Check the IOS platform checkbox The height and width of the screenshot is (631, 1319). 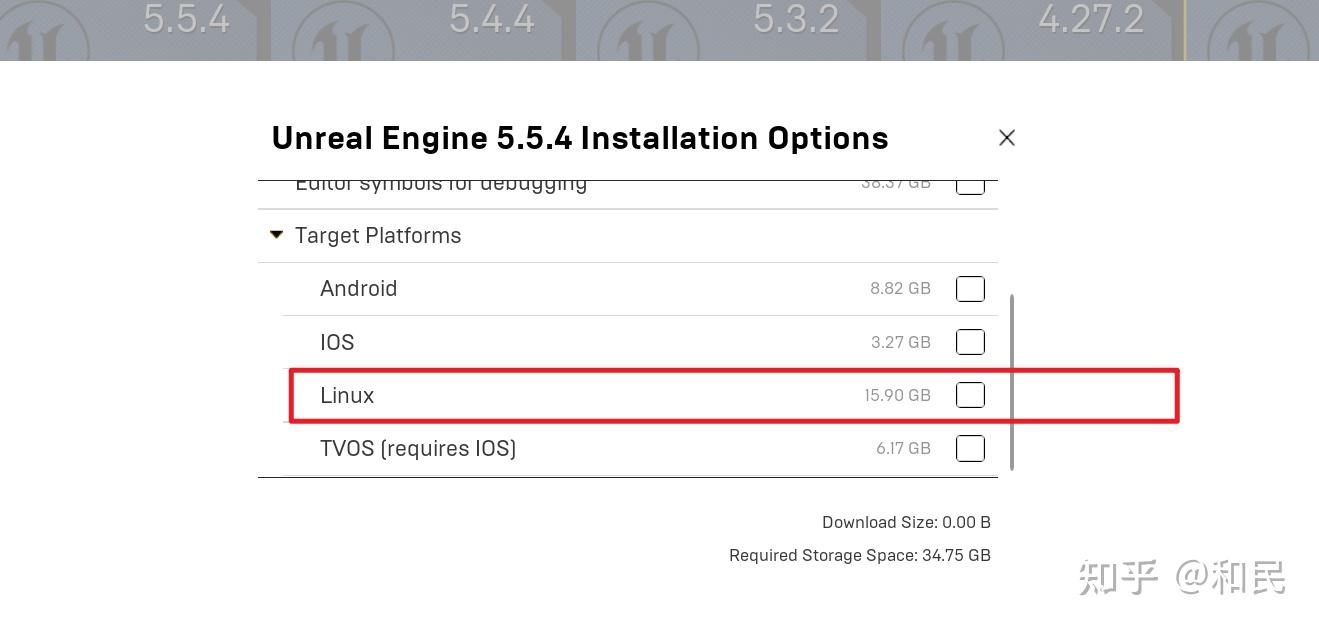point(969,341)
